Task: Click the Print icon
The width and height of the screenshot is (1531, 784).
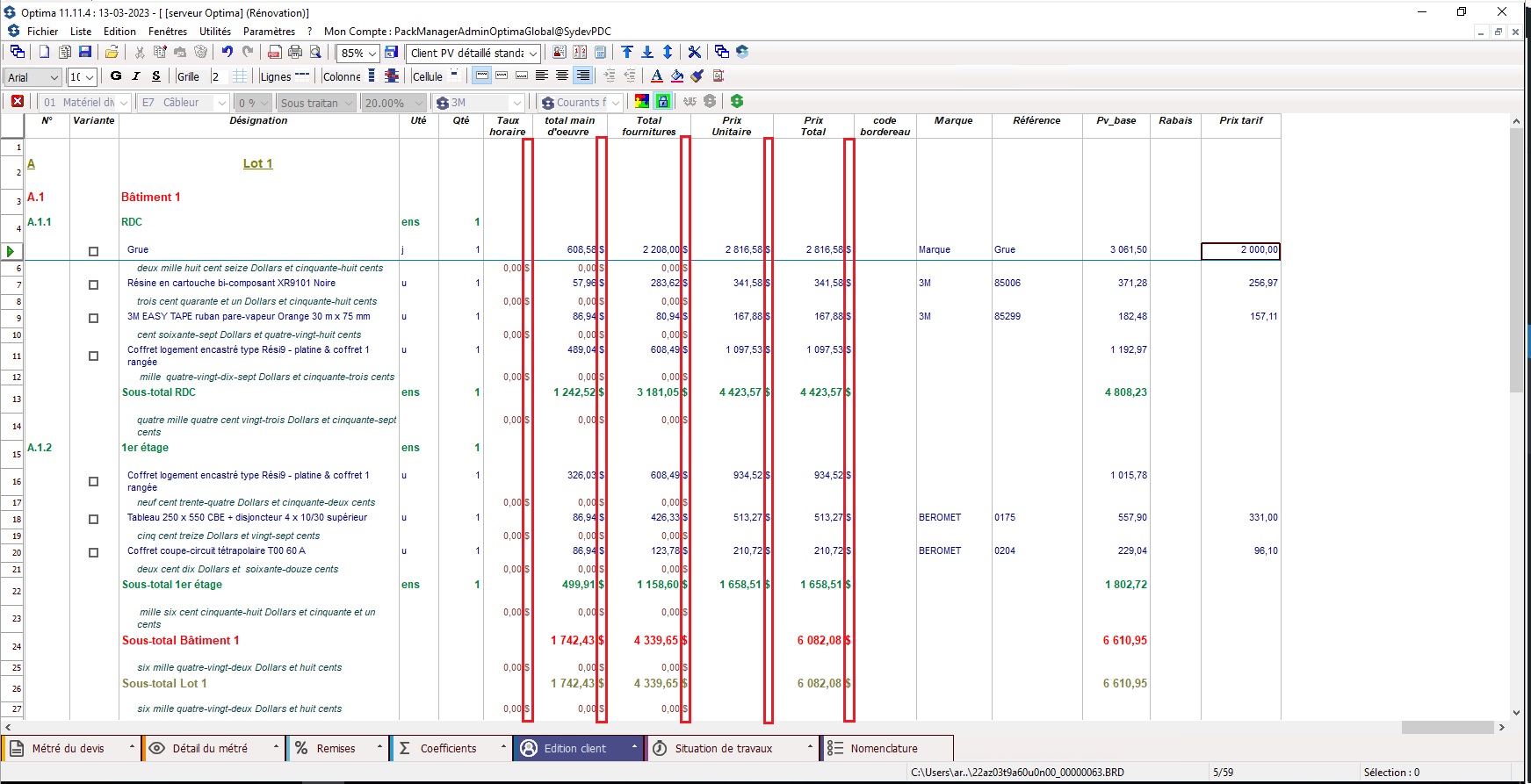Action: [295, 53]
